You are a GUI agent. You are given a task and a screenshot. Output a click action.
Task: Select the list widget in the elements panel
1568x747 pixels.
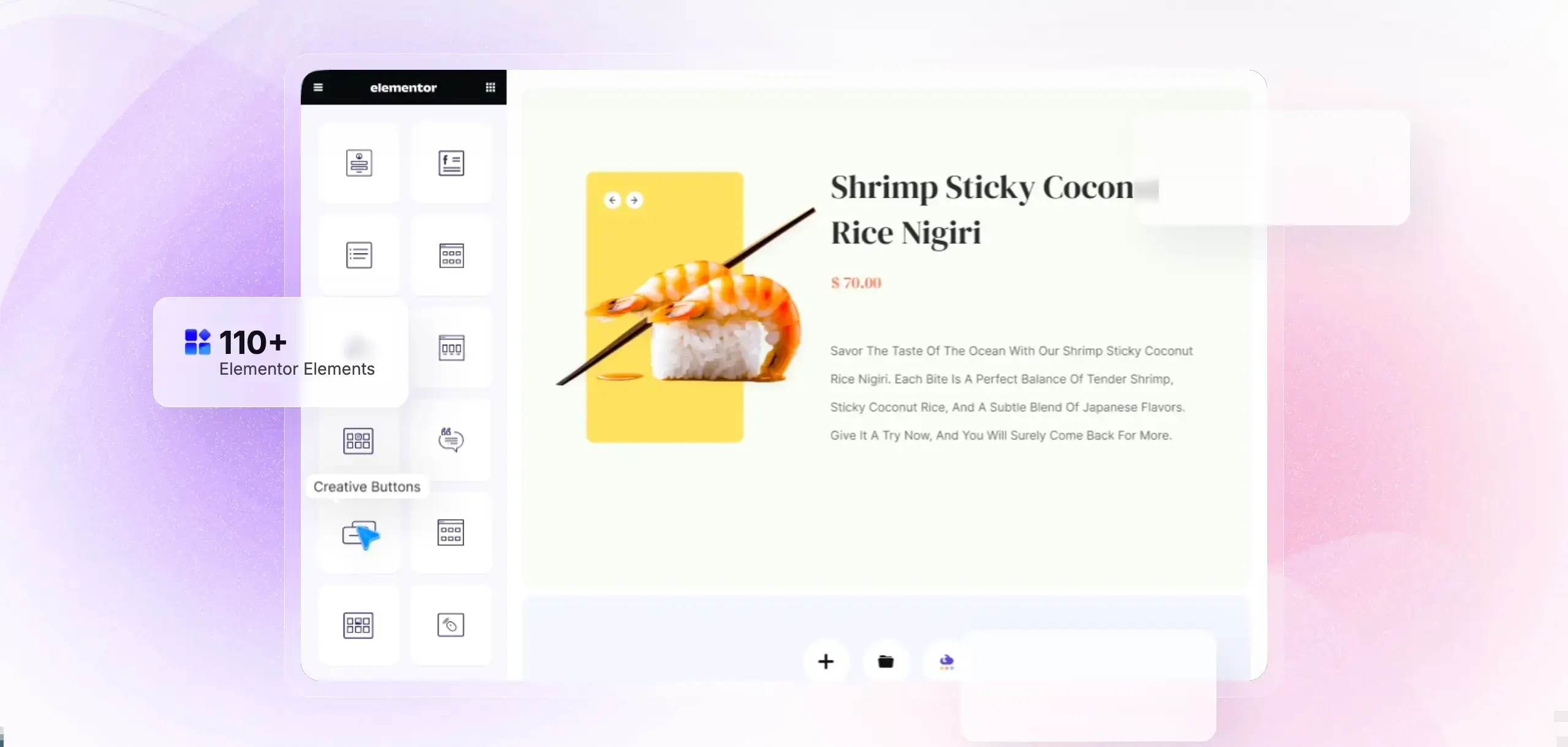point(360,255)
